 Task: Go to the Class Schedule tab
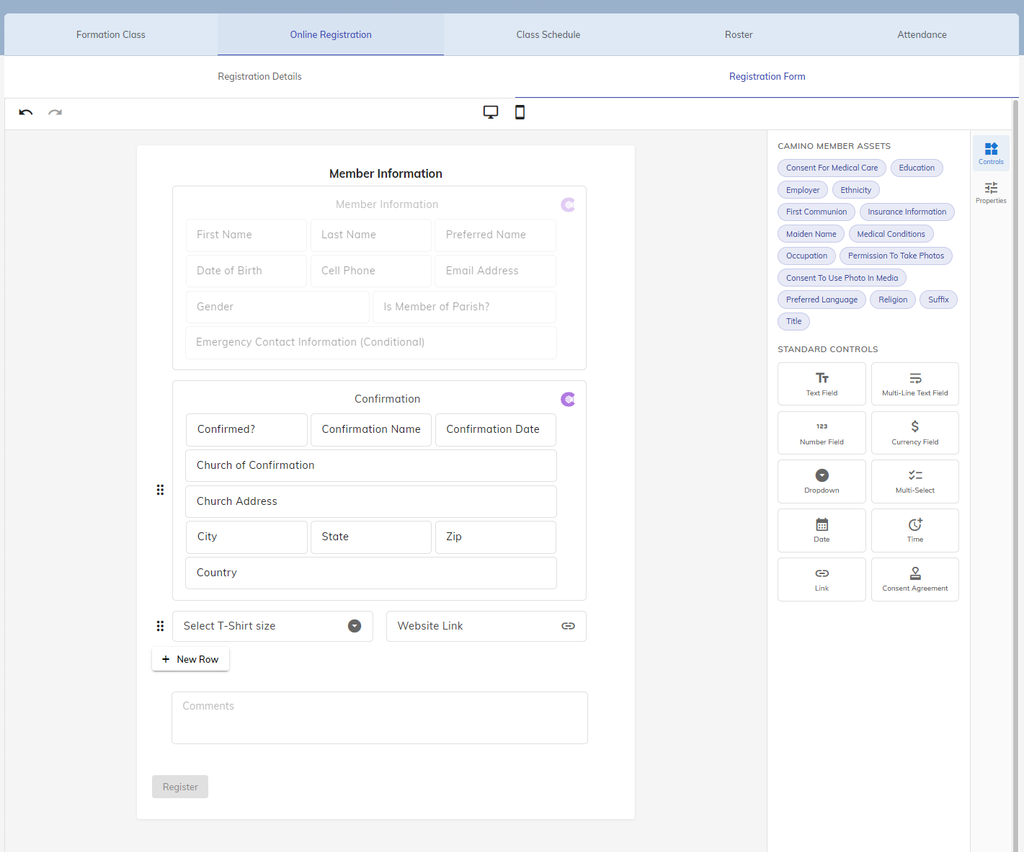(548, 35)
